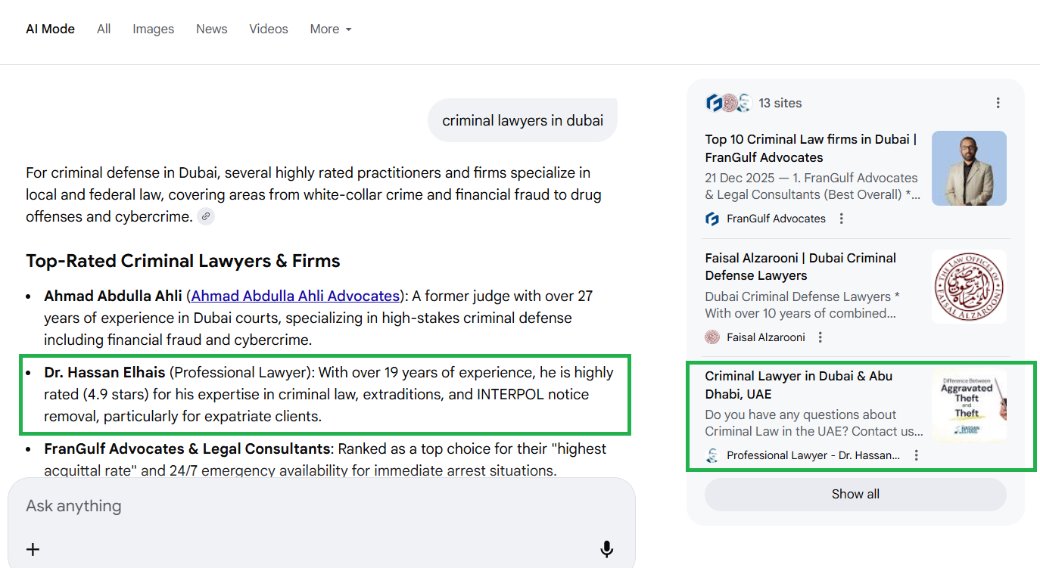
Task: Click the Ask anything input field
Action: pyautogui.click(x=321, y=506)
